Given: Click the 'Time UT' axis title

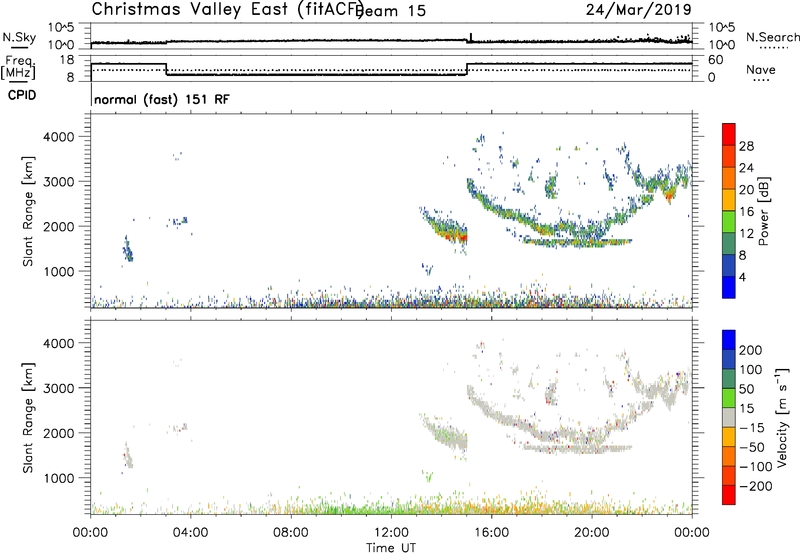Looking at the screenshot, I should tap(391, 547).
